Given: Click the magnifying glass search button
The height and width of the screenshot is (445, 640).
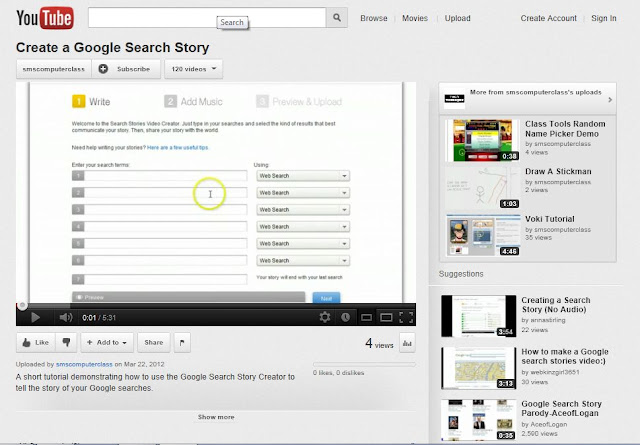Looking at the screenshot, I should 337,18.
